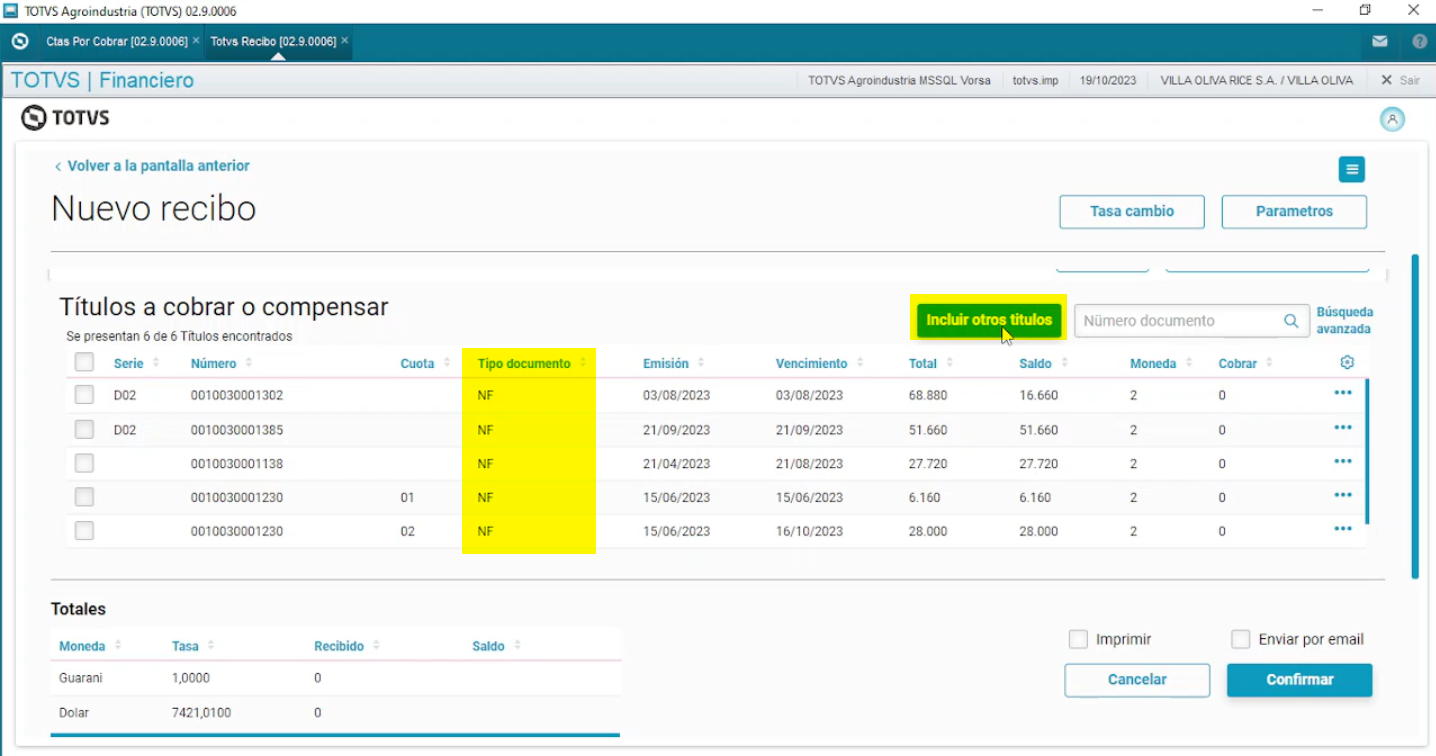Toggle the select-all checkbox in table header
The height and width of the screenshot is (756, 1436).
pyautogui.click(x=84, y=362)
